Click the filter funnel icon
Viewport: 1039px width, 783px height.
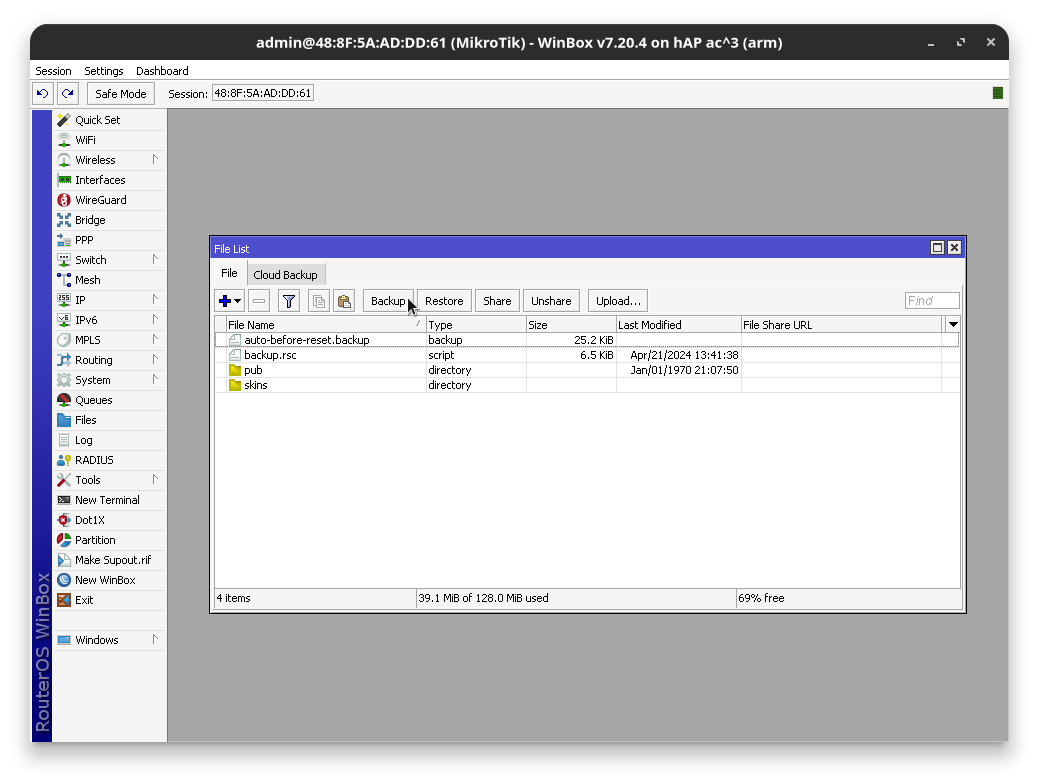point(289,301)
